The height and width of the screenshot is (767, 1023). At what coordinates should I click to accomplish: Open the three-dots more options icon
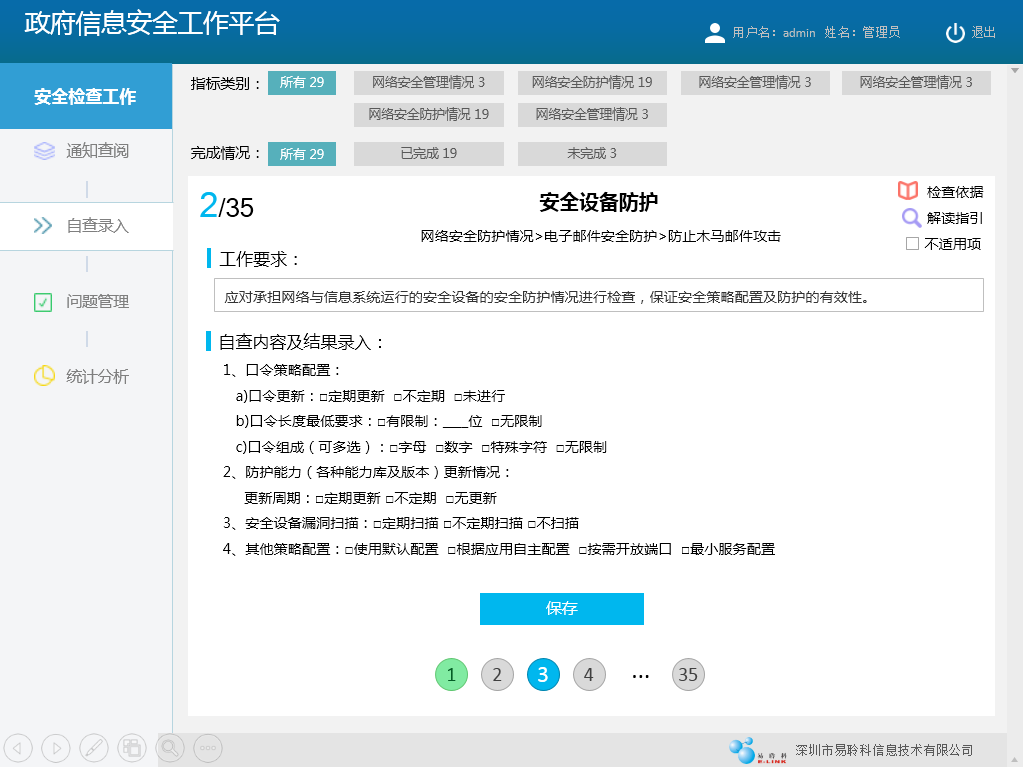tap(208, 747)
